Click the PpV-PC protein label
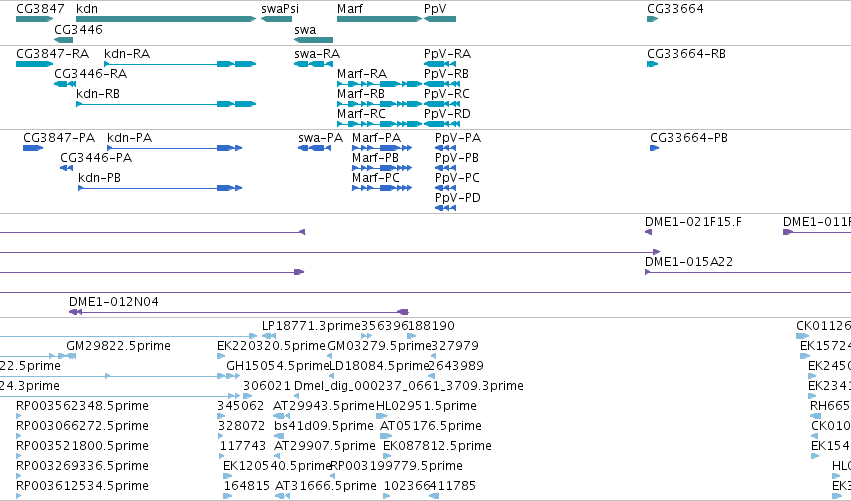 (457, 178)
